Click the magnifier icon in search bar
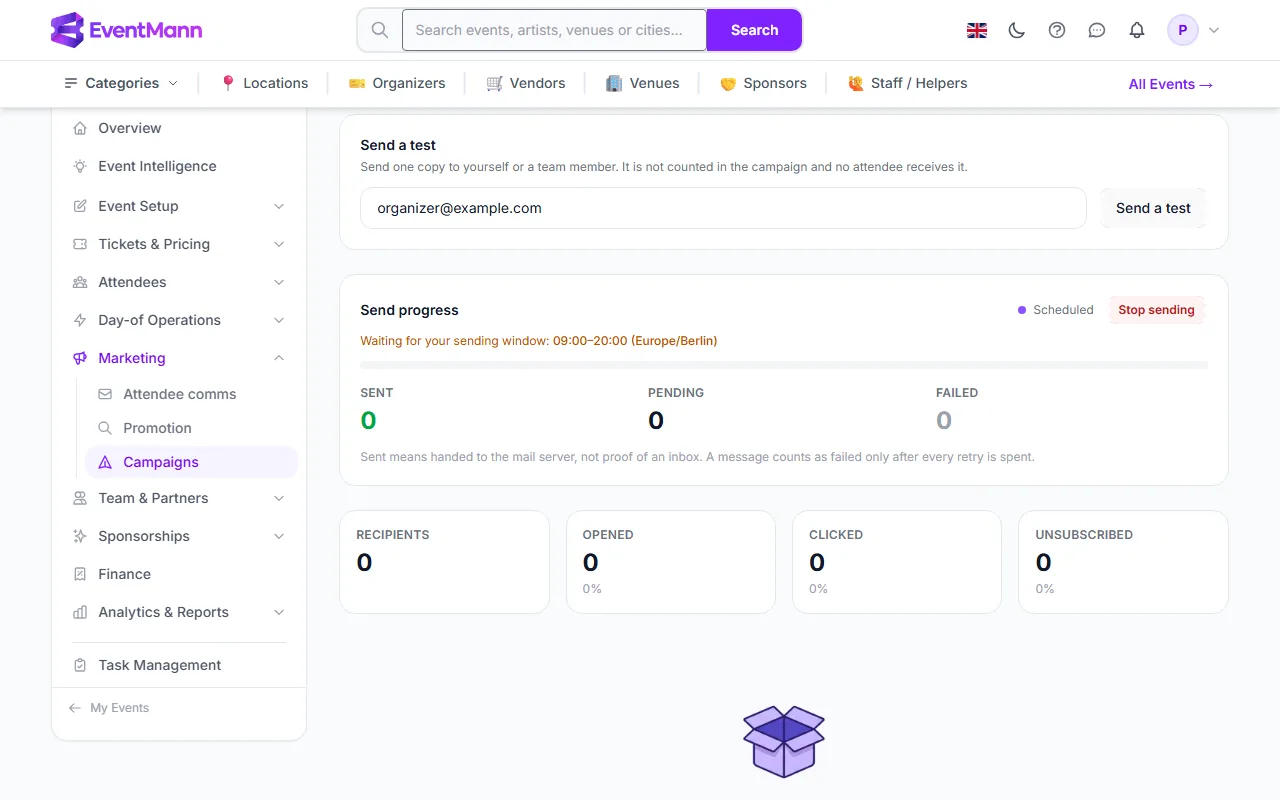Image resolution: width=1280 pixels, height=800 pixels. 380,30
